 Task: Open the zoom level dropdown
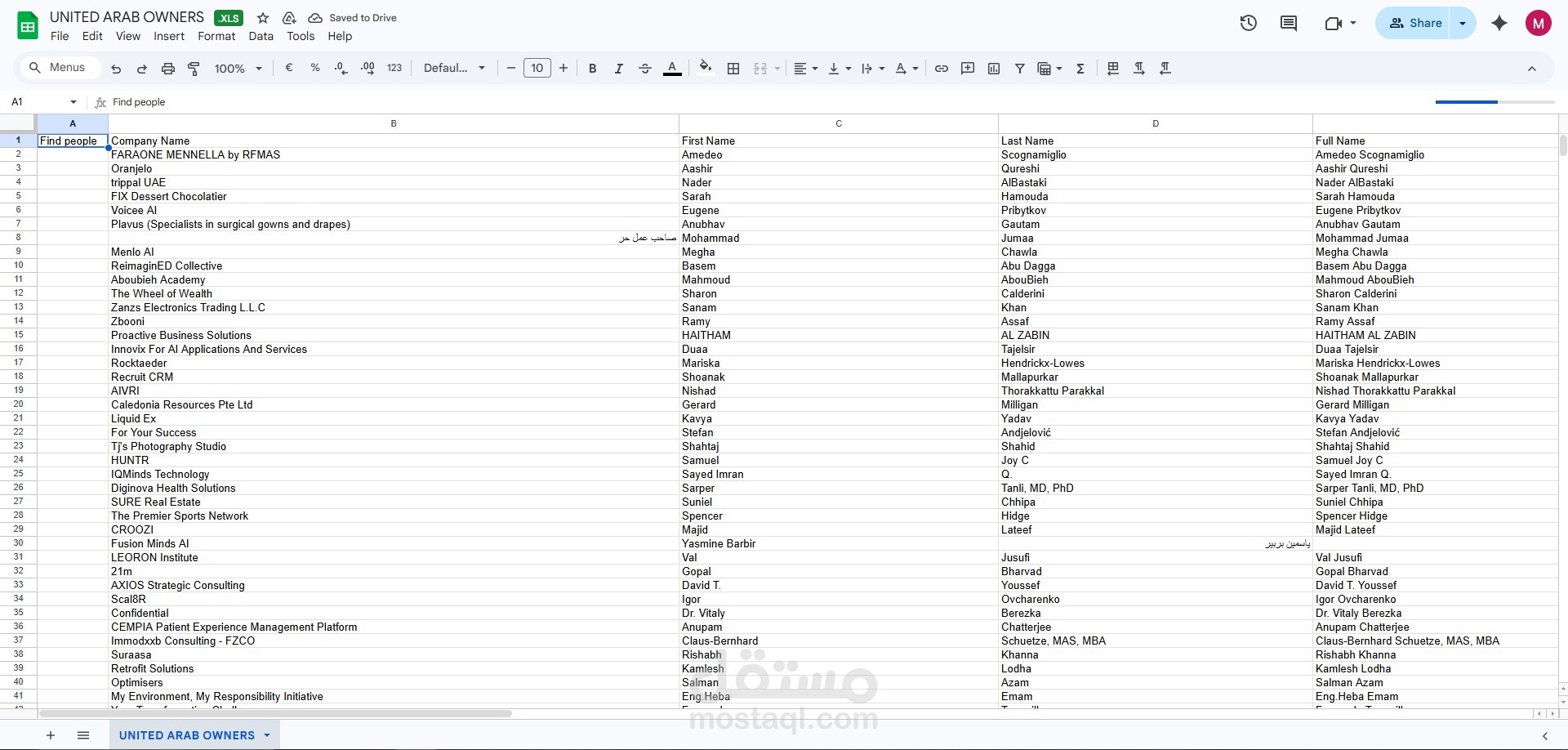coord(238,69)
